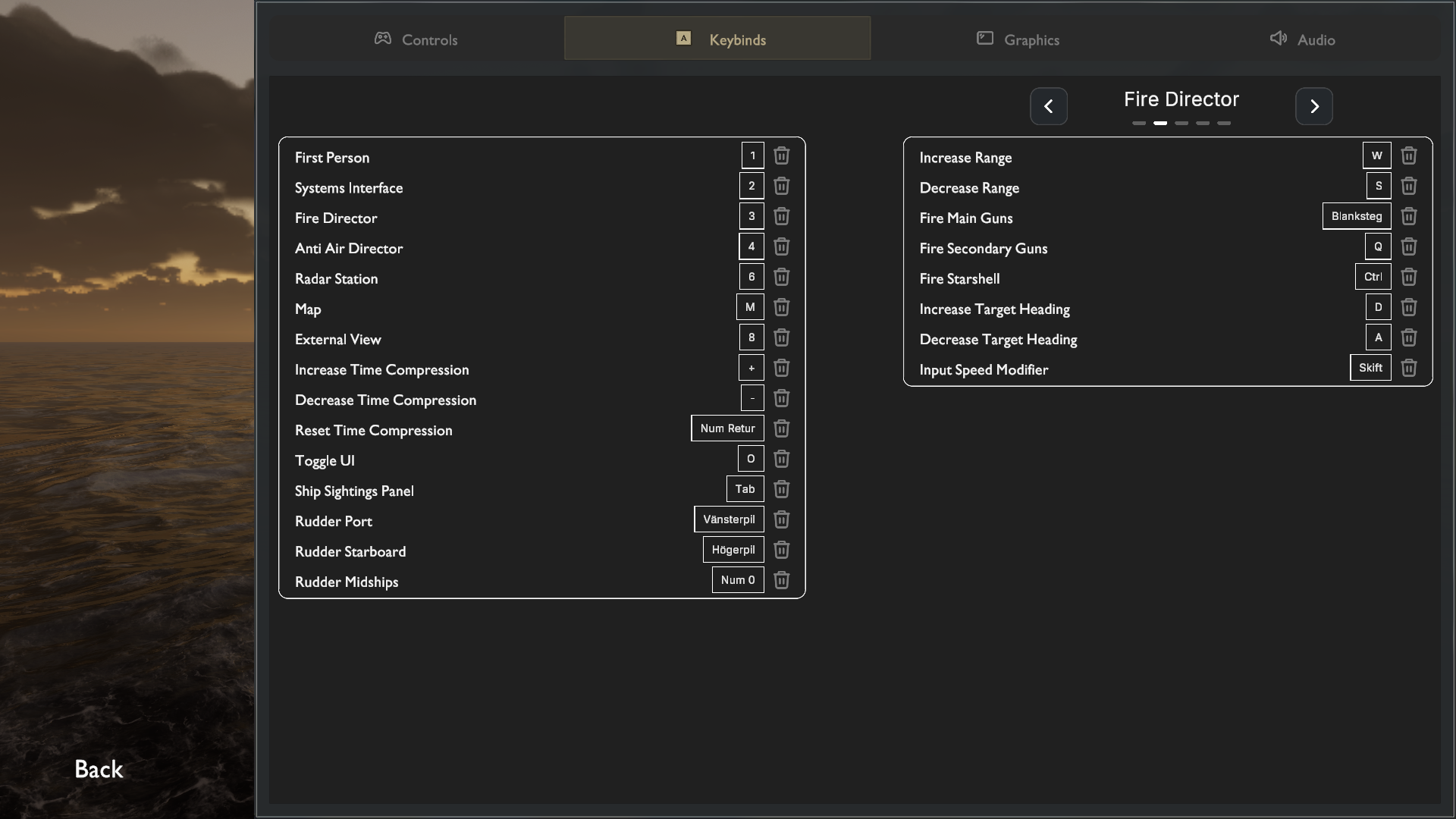Image resolution: width=1456 pixels, height=819 pixels.
Task: Select last page indicator under Fire Director
Action: pyautogui.click(x=1224, y=123)
